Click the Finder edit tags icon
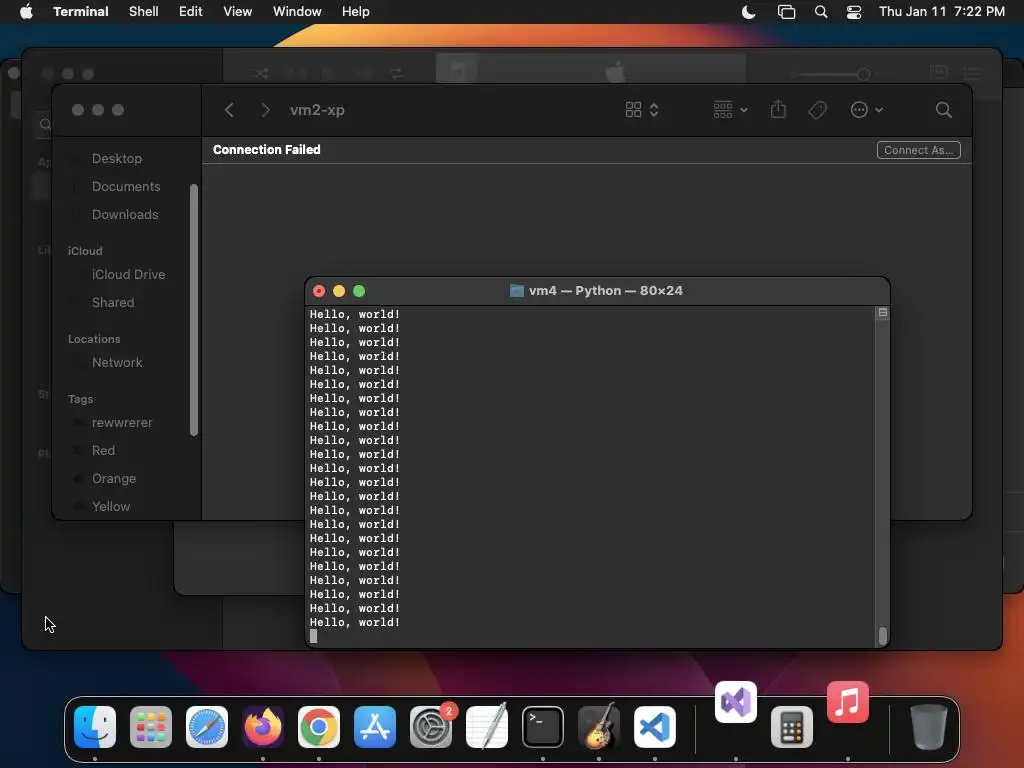 point(817,110)
